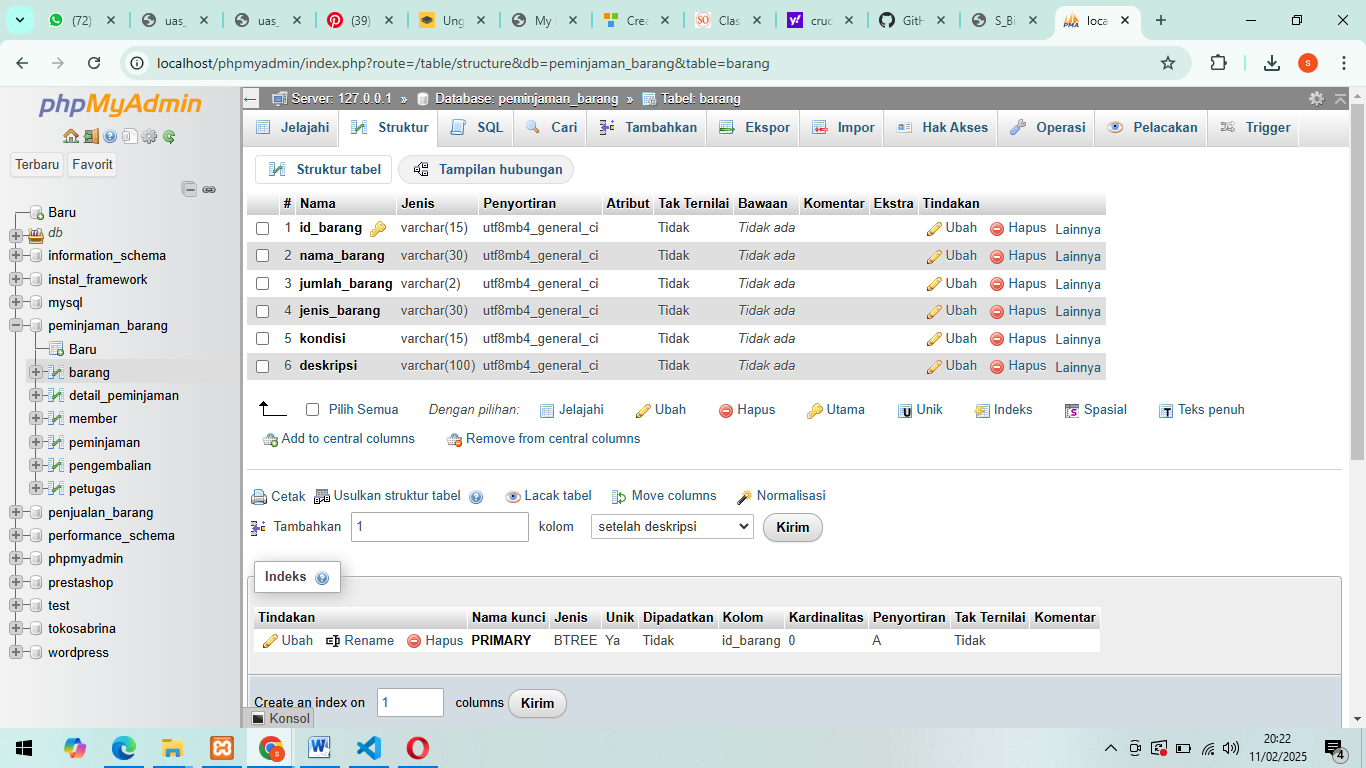Switch to the SQL tab
Image resolution: width=1366 pixels, height=768 pixels.
(x=477, y=127)
